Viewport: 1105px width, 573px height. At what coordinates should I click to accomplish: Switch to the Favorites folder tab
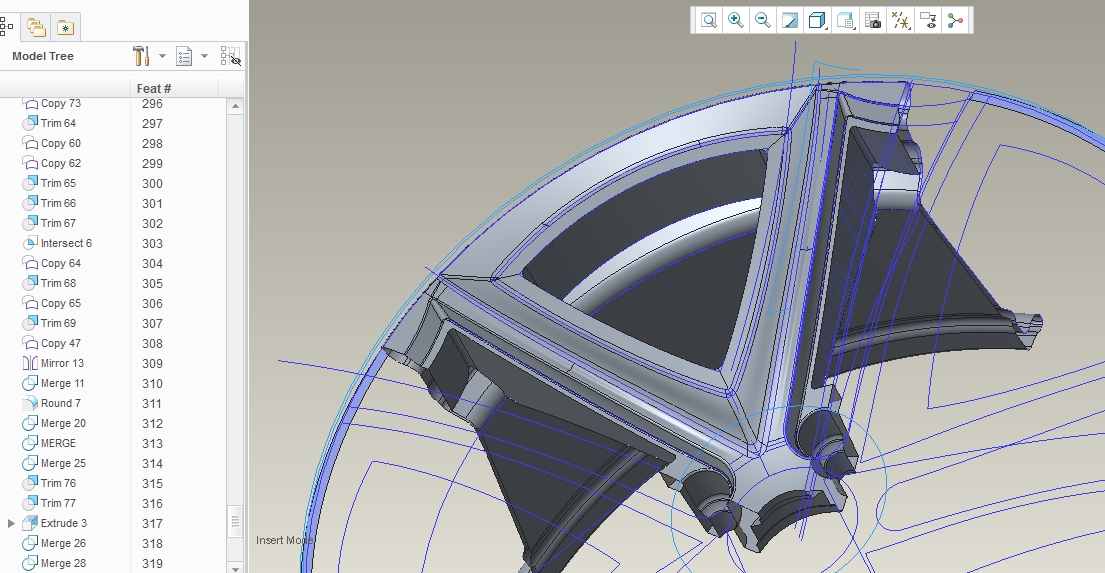pos(65,27)
